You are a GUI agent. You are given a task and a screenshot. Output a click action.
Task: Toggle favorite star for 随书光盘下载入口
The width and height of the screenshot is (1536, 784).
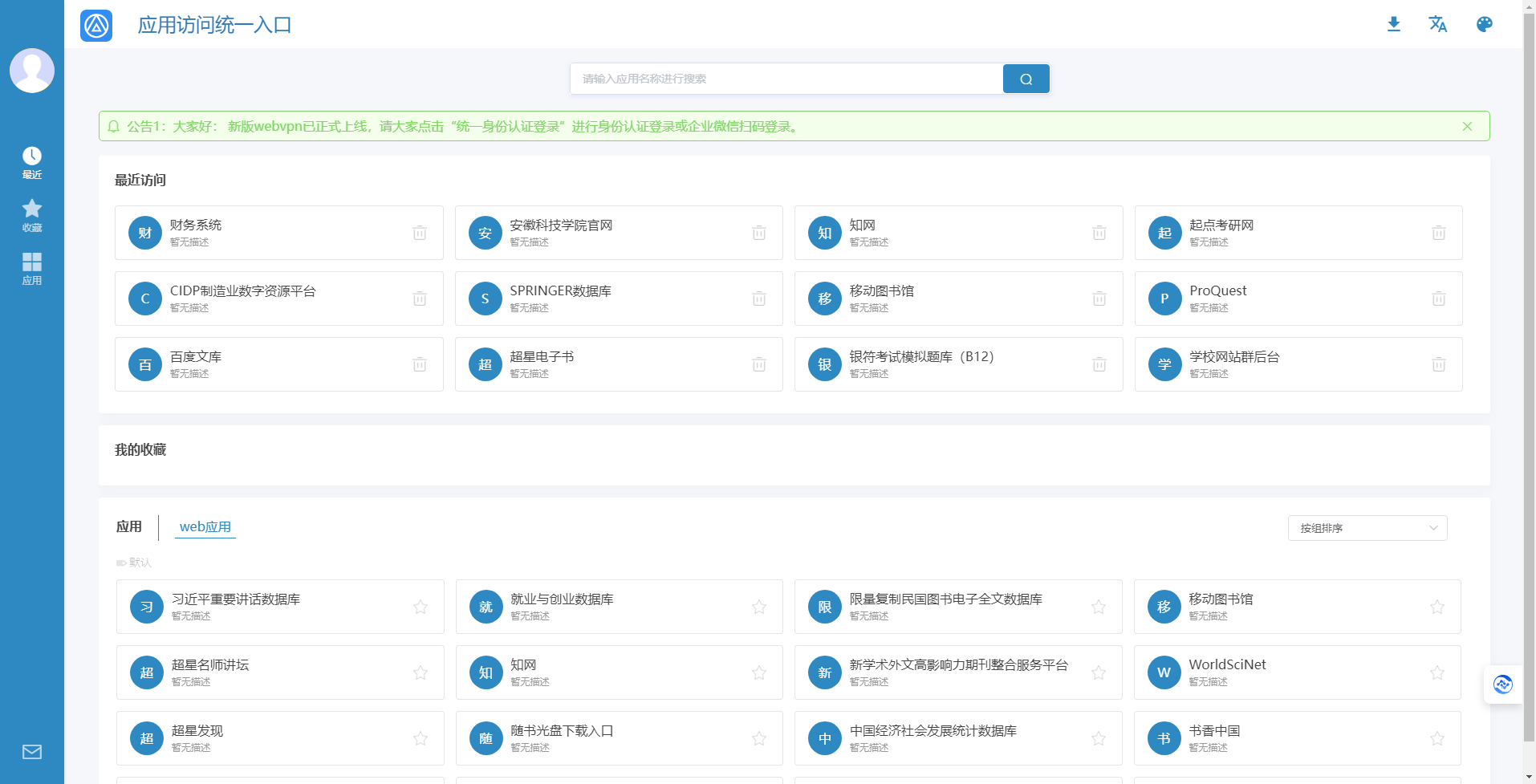point(759,738)
